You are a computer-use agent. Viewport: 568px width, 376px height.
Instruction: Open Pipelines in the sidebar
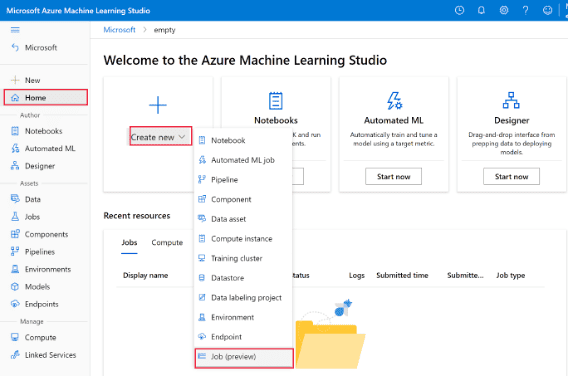(x=33, y=251)
